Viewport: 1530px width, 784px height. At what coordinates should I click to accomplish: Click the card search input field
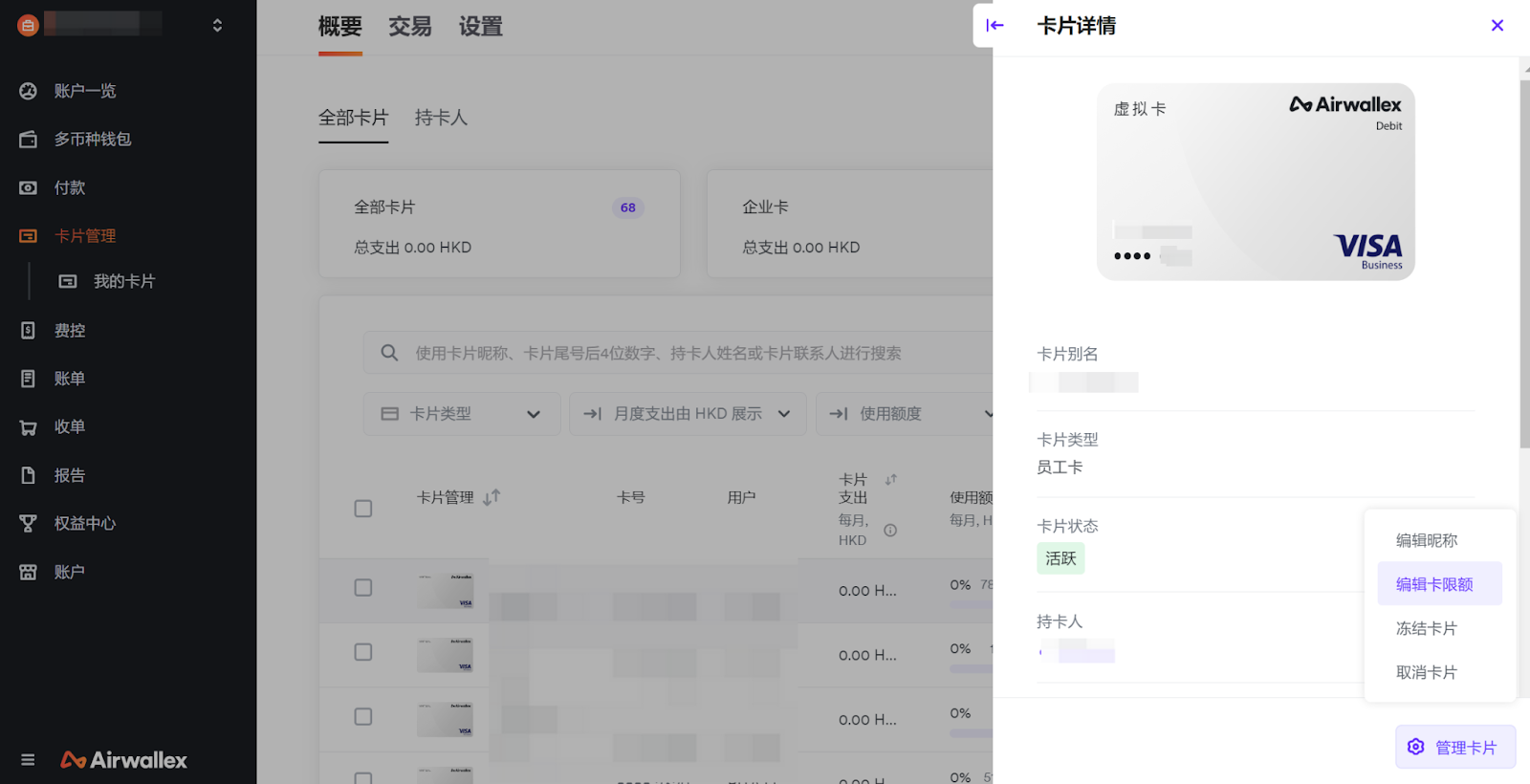pos(669,354)
